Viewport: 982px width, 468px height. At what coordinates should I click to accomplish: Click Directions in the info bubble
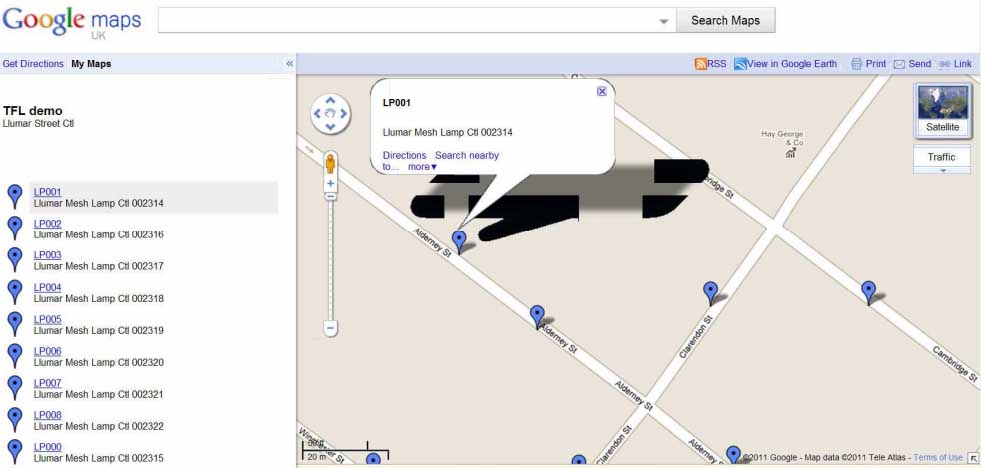tap(405, 155)
